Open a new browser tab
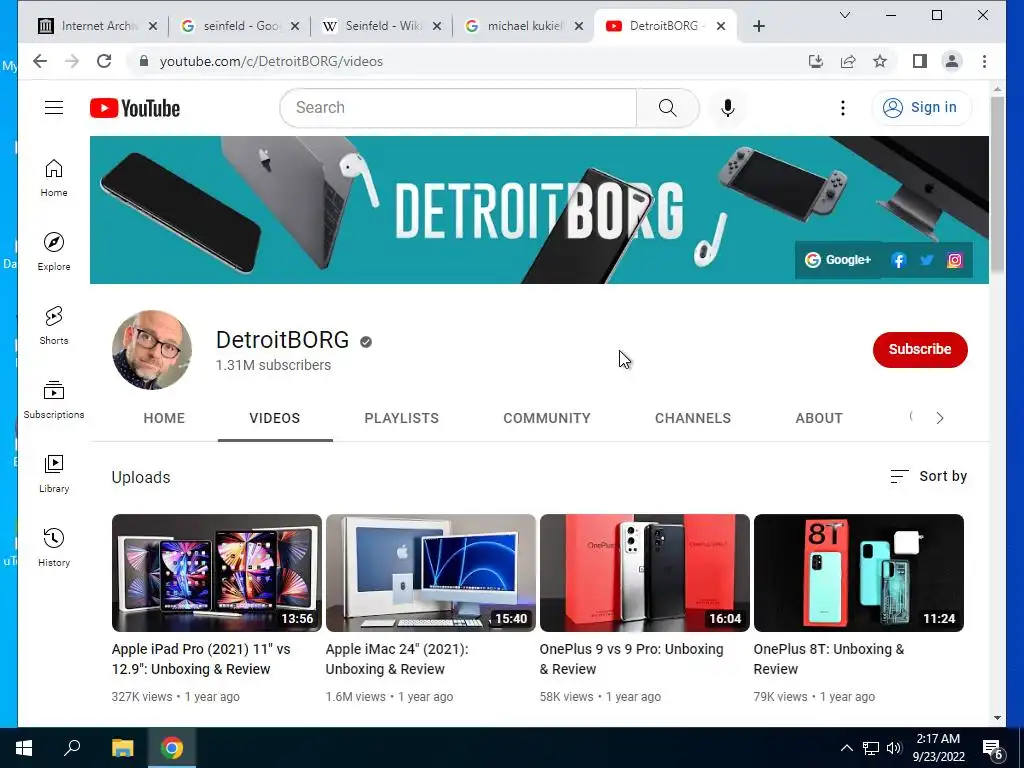 click(x=759, y=26)
